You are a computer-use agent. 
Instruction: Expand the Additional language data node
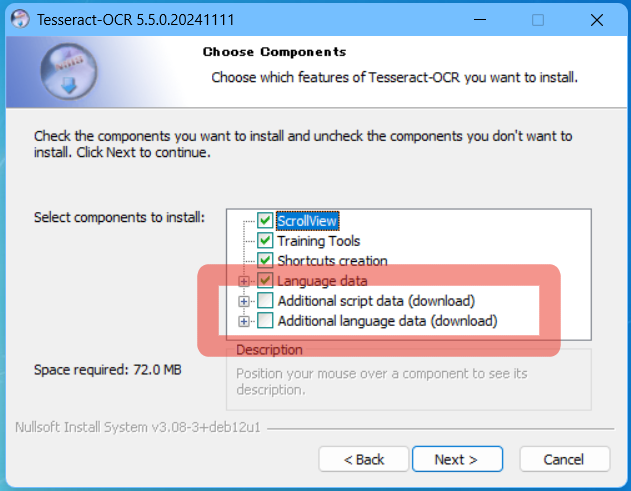[244, 321]
